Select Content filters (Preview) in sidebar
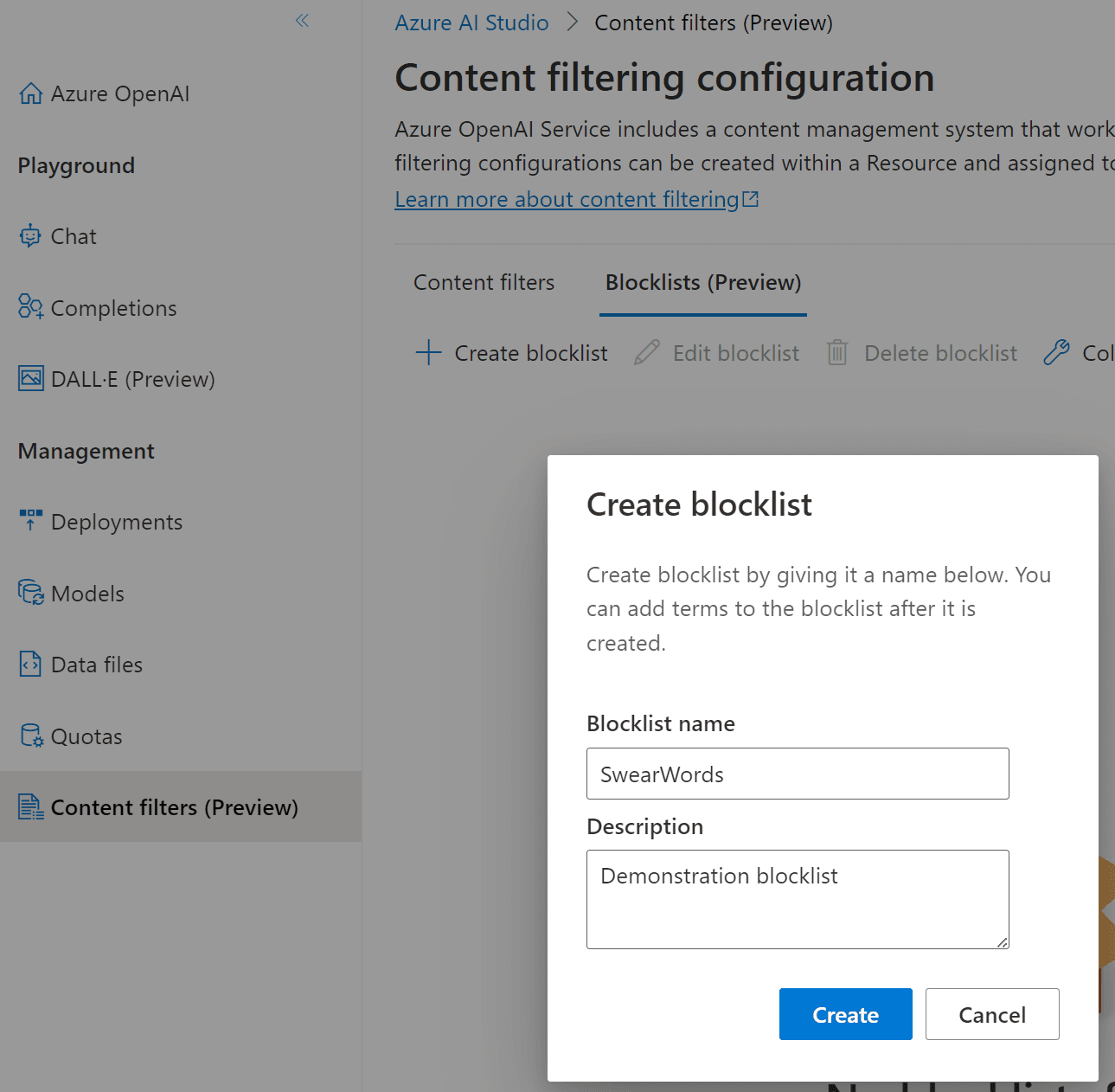Screen dimensions: 1115x1092 pyautogui.click(x=181, y=806)
